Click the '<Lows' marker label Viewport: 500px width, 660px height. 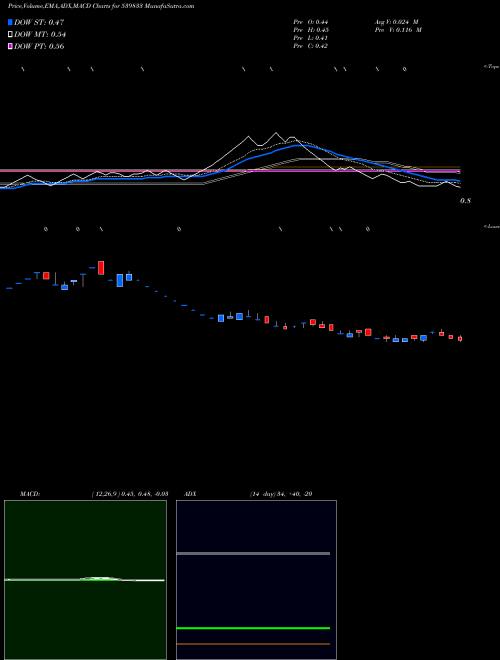pyautogui.click(x=492, y=226)
